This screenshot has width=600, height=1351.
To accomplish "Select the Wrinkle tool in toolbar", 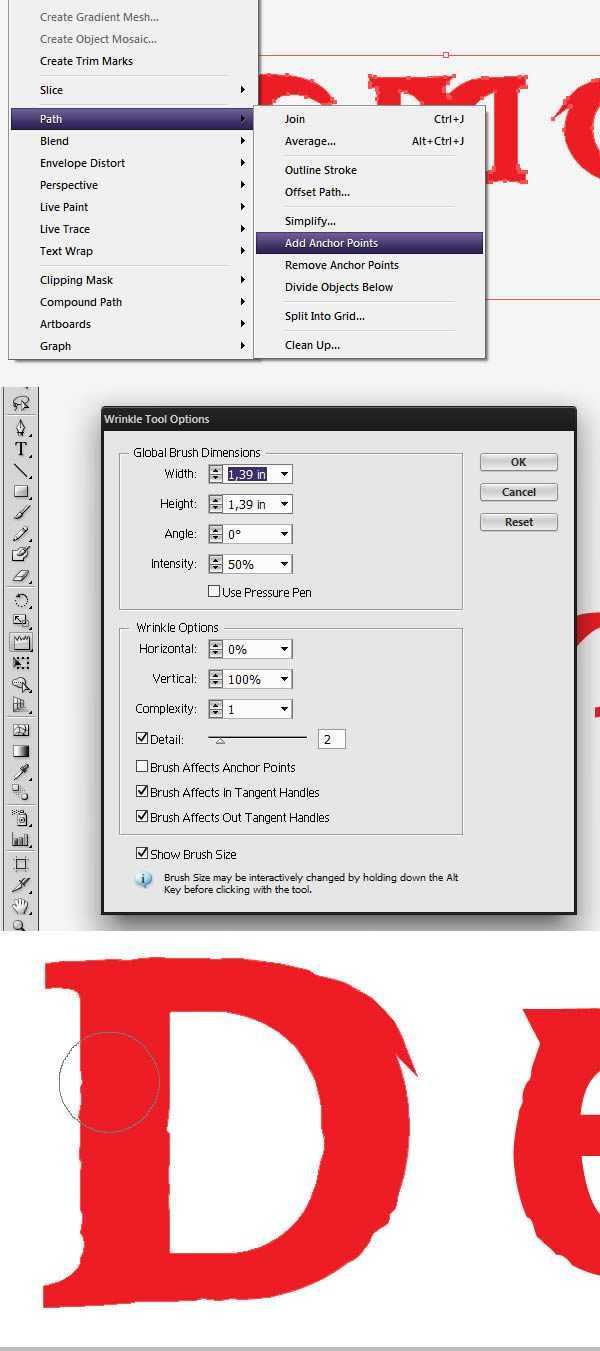I will point(20,642).
